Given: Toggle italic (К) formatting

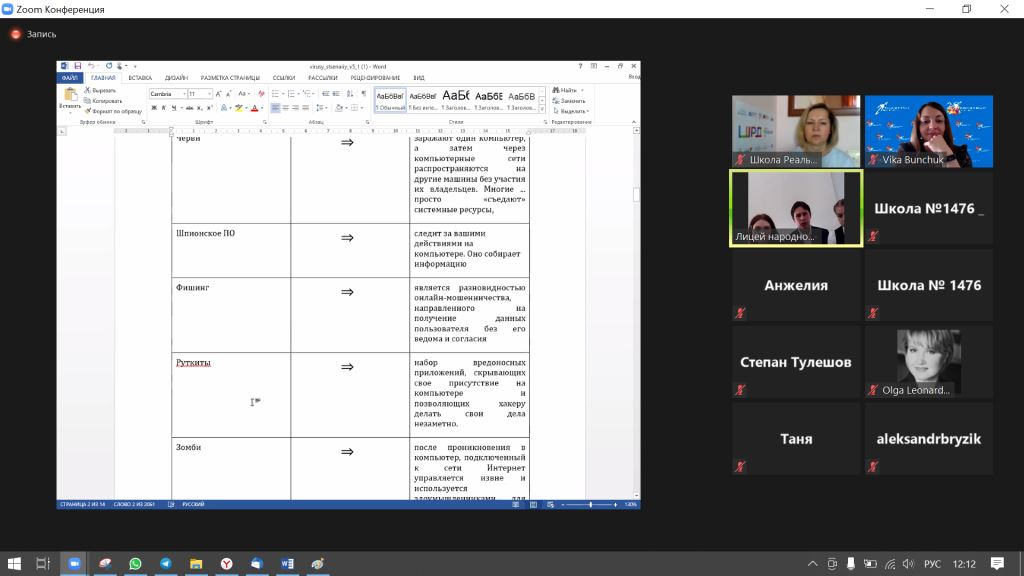Looking at the screenshot, I should [x=164, y=108].
